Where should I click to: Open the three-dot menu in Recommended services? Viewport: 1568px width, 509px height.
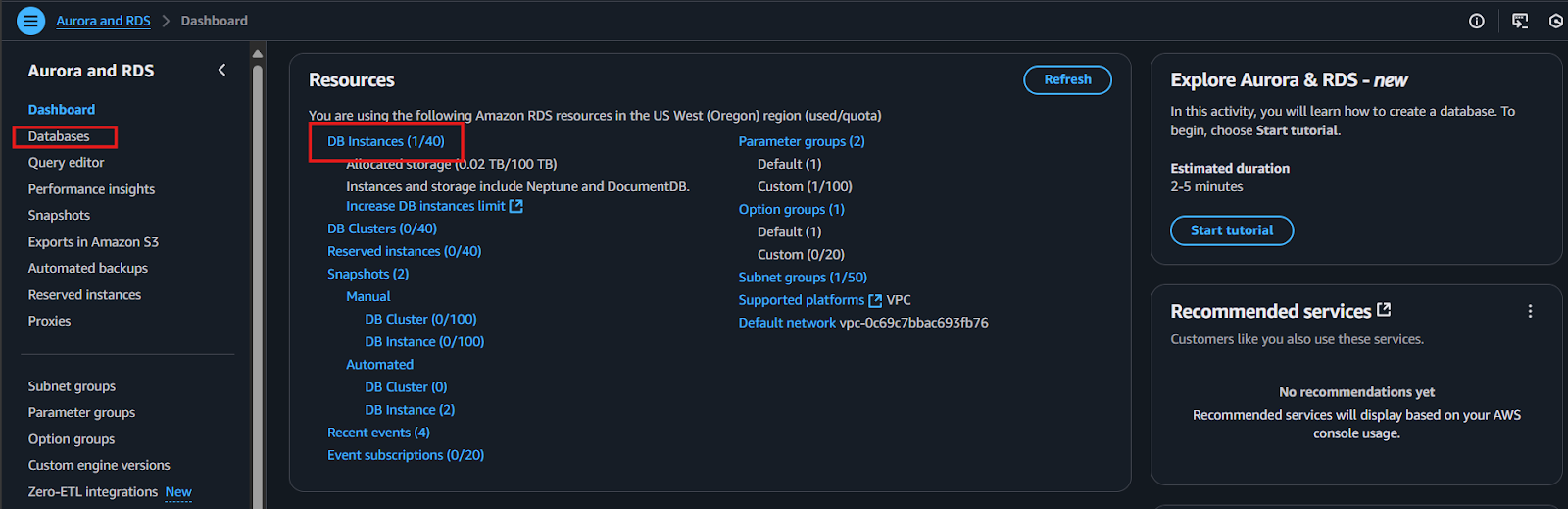(1530, 311)
